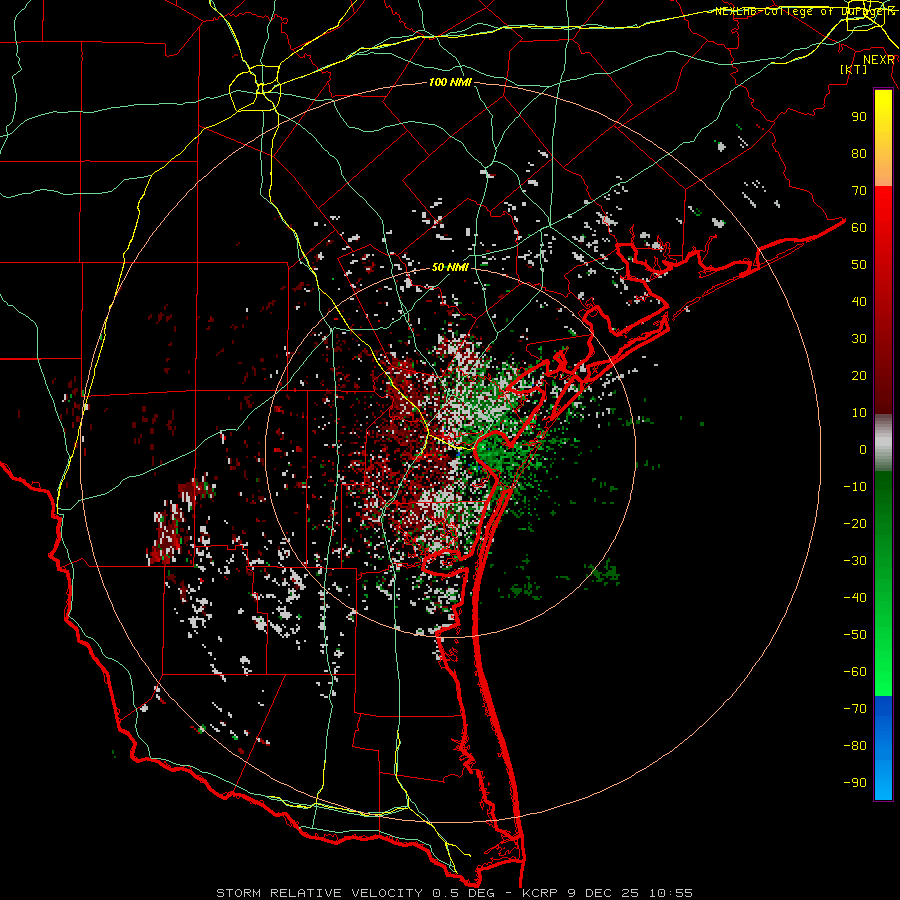Click the 30 value on the velocity scale
The height and width of the screenshot is (900, 900).
(x=859, y=339)
